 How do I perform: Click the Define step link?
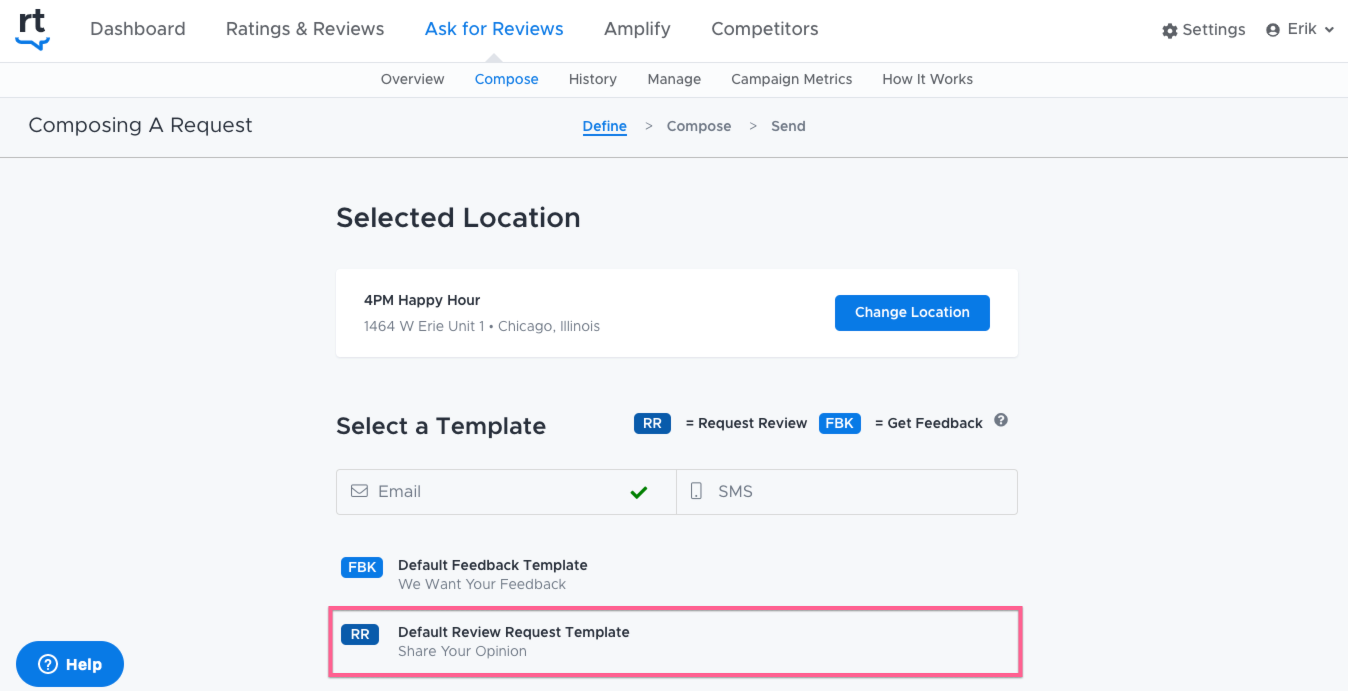(605, 126)
